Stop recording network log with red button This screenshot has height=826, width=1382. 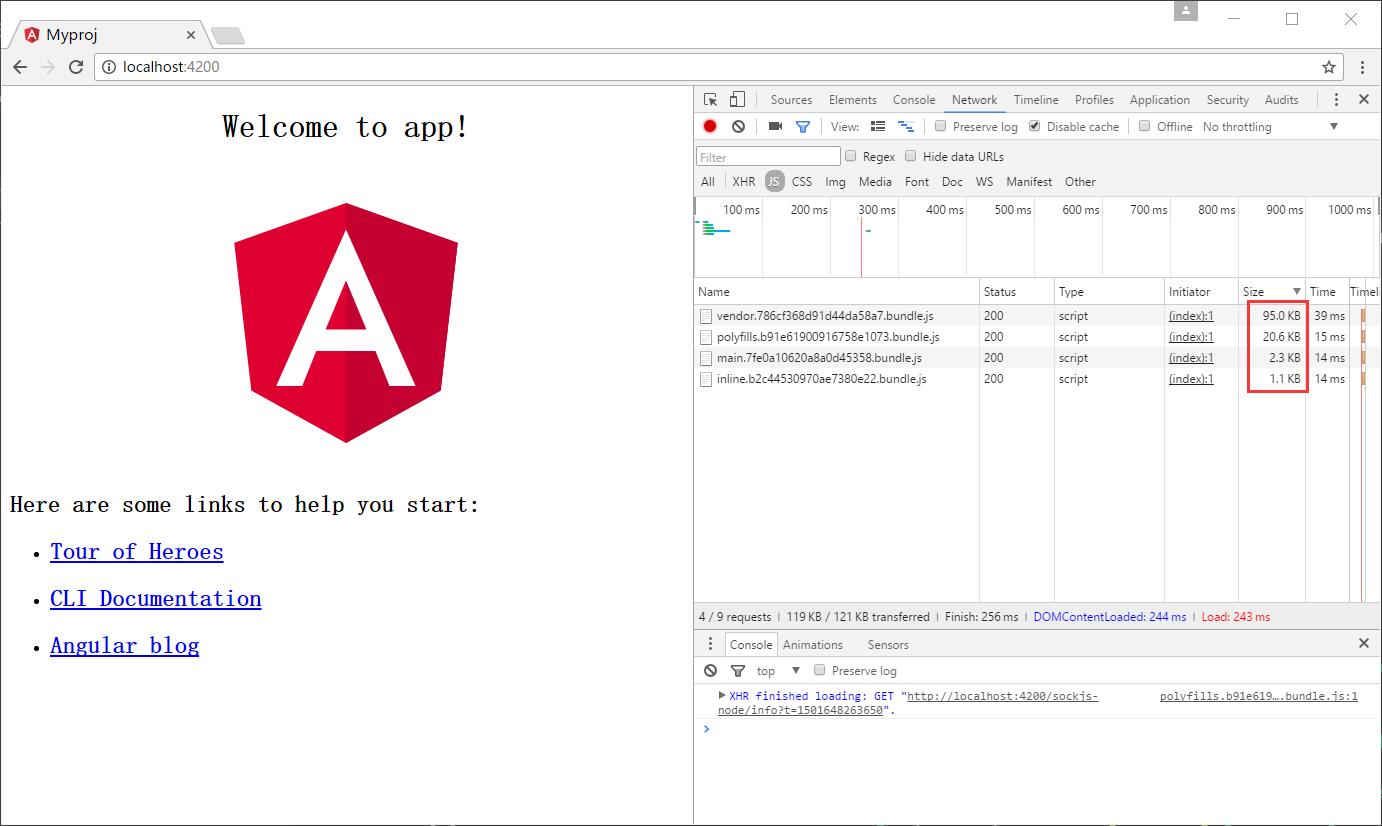pos(710,126)
